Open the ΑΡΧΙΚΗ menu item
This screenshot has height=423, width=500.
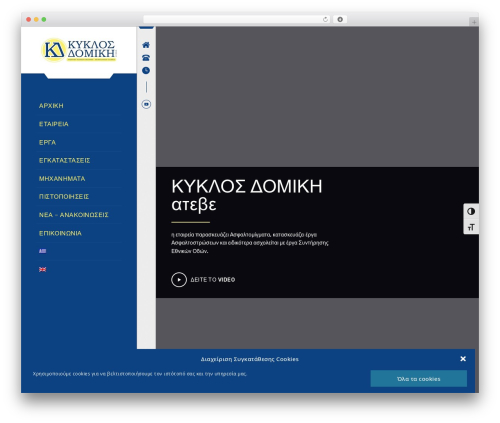[x=51, y=106]
